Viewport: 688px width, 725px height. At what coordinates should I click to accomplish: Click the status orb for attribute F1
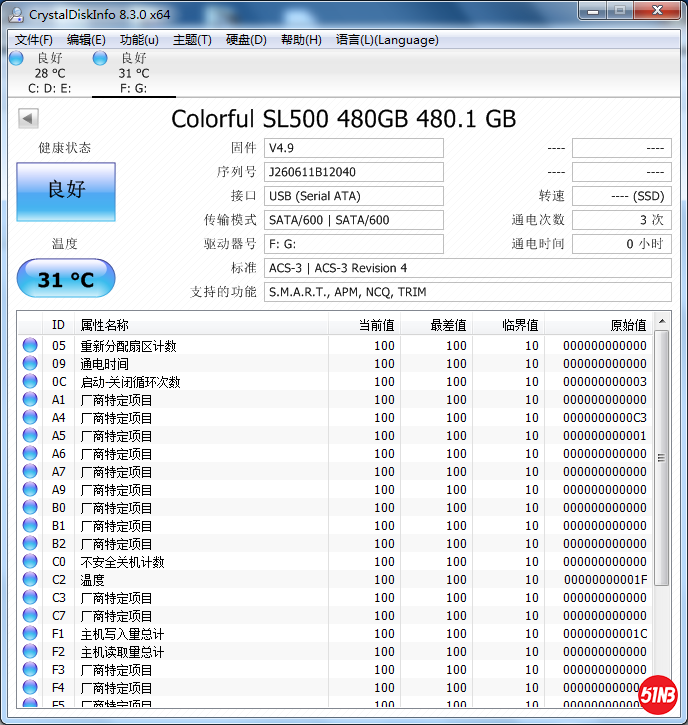(30, 634)
